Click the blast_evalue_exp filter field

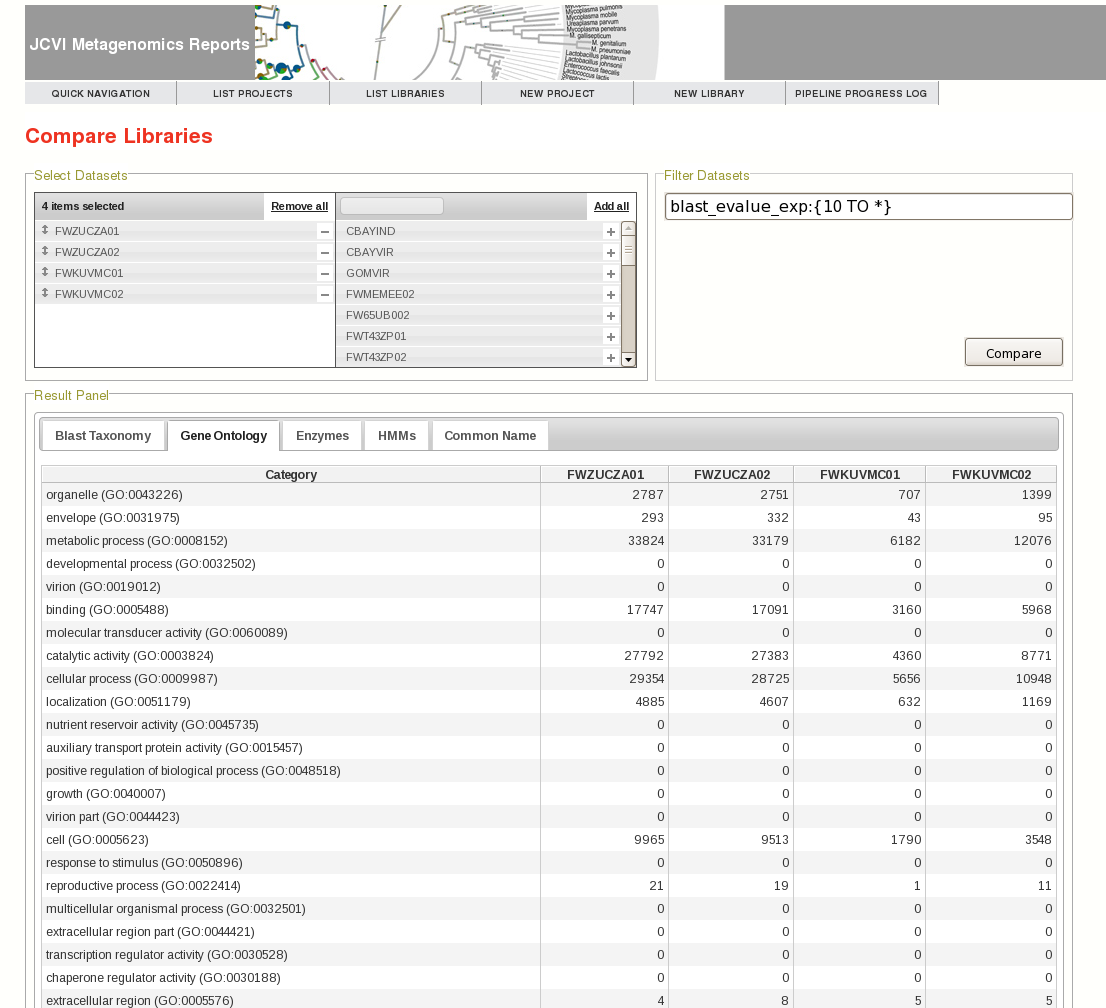(868, 207)
